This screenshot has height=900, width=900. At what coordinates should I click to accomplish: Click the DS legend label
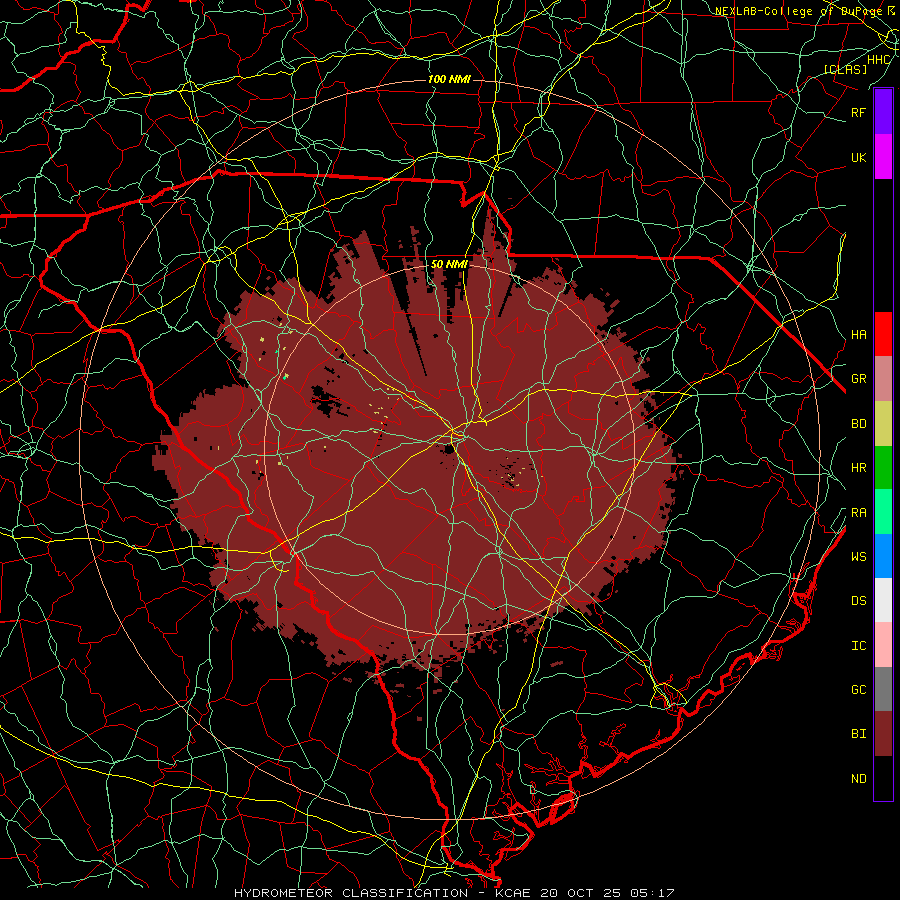pyautogui.click(x=858, y=601)
